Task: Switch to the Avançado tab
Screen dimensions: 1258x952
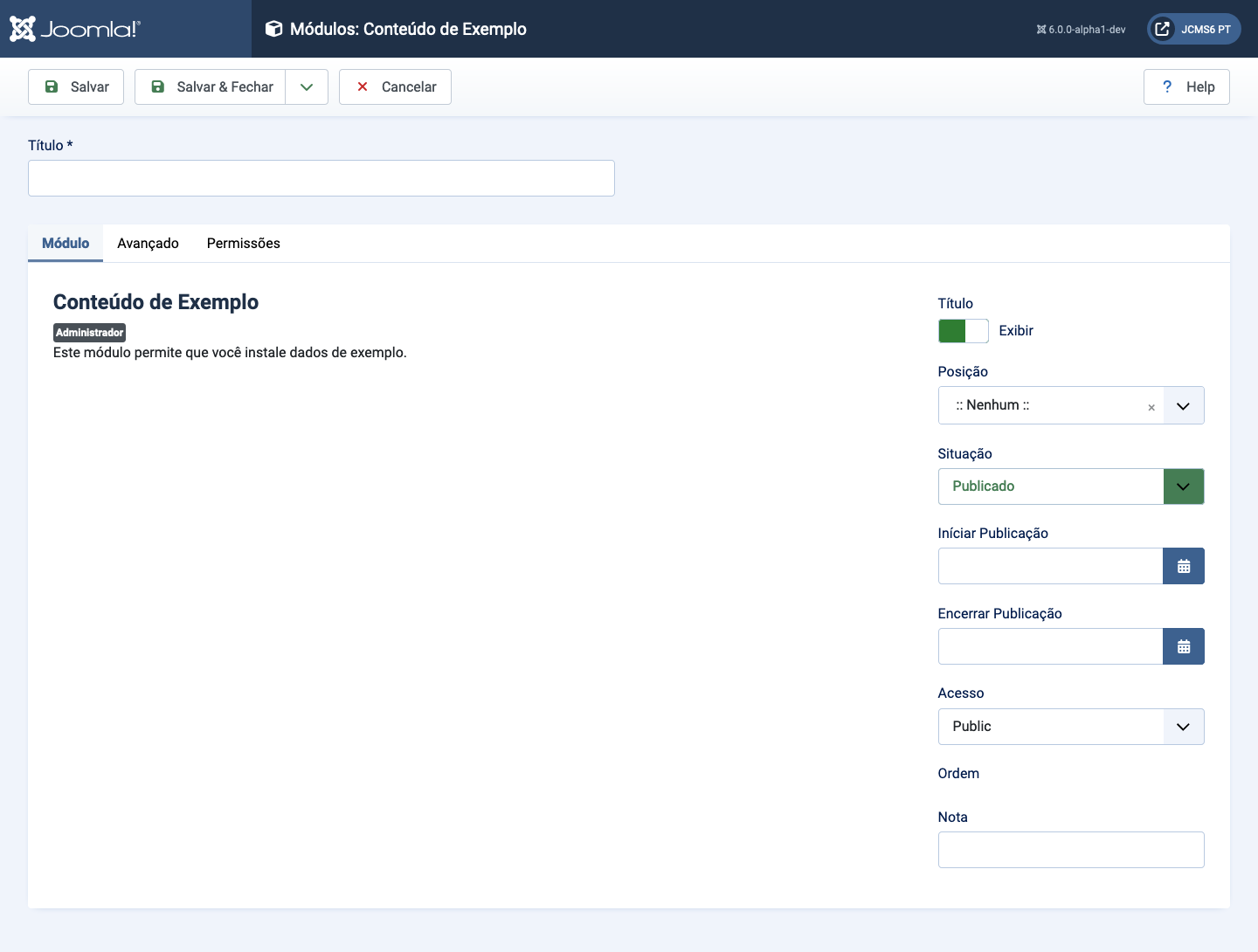Action: tap(148, 243)
